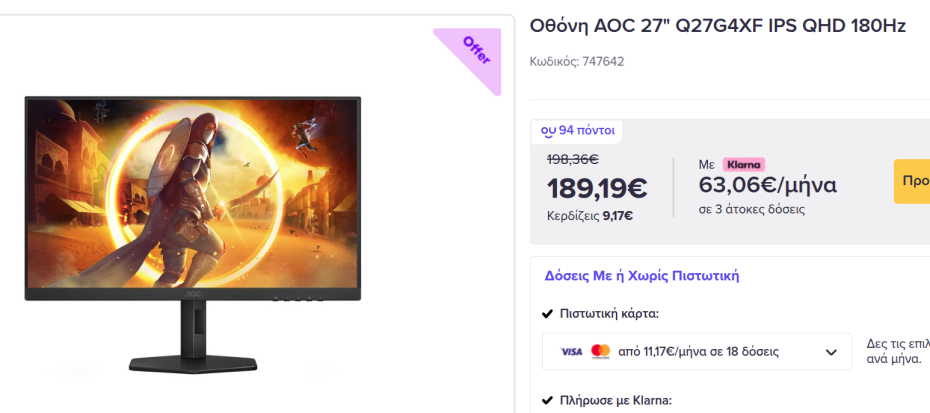Click the crossed-out 198,36€ old price
930x413 pixels.
572,158
